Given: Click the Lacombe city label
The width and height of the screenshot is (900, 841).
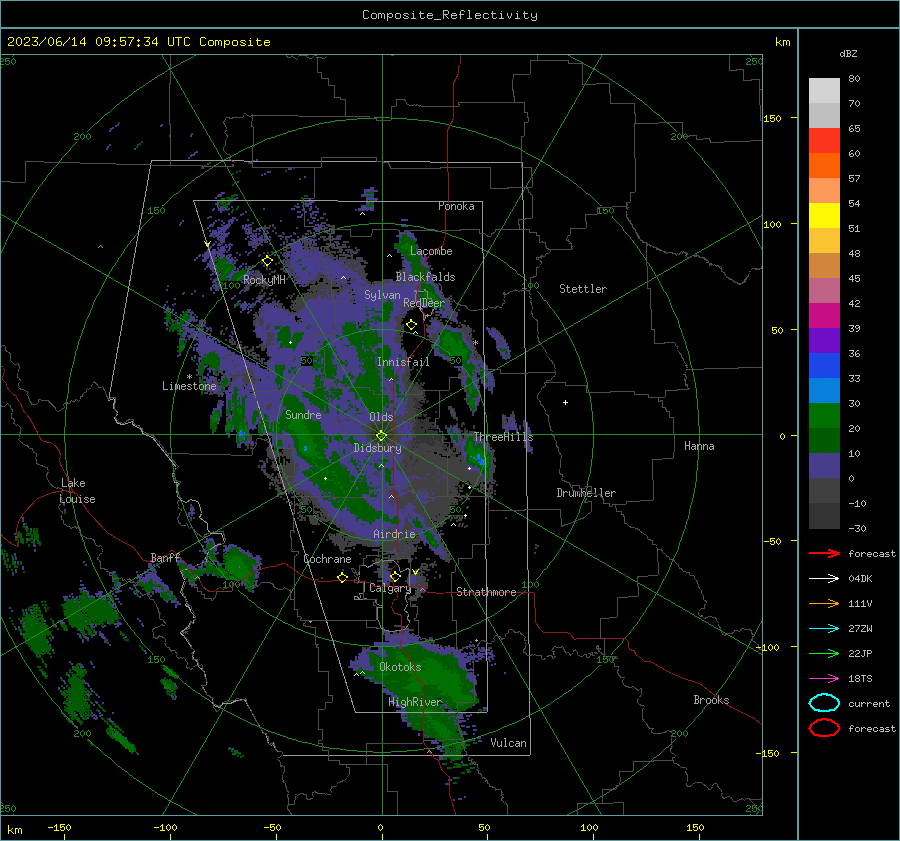Looking at the screenshot, I should tap(431, 251).
